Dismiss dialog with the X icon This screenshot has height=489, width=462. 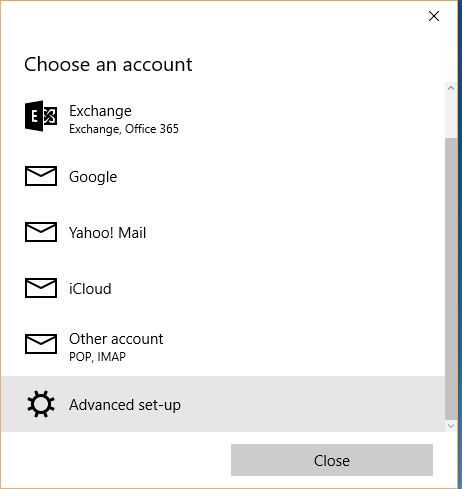434,16
